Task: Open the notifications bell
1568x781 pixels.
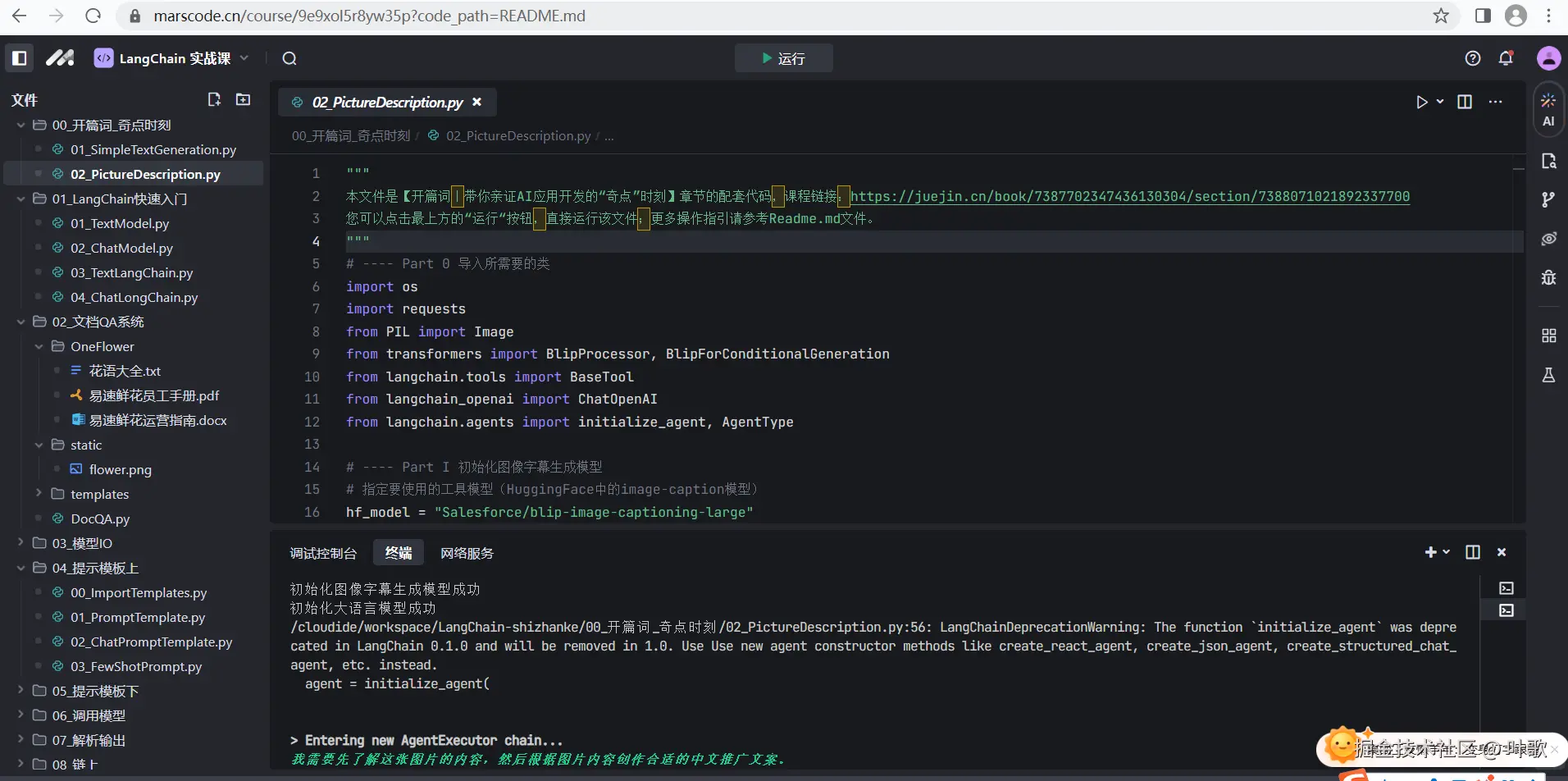Action: 1506,58
